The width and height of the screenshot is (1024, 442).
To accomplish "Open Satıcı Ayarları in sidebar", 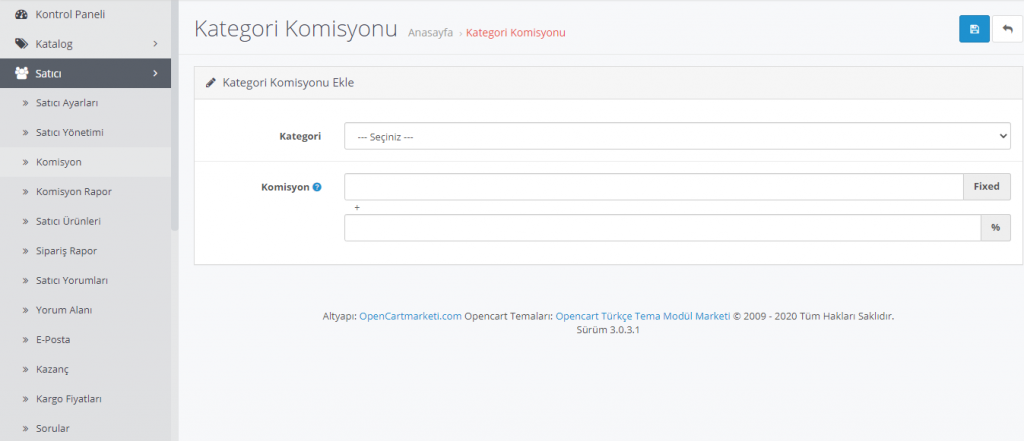I will (x=67, y=103).
